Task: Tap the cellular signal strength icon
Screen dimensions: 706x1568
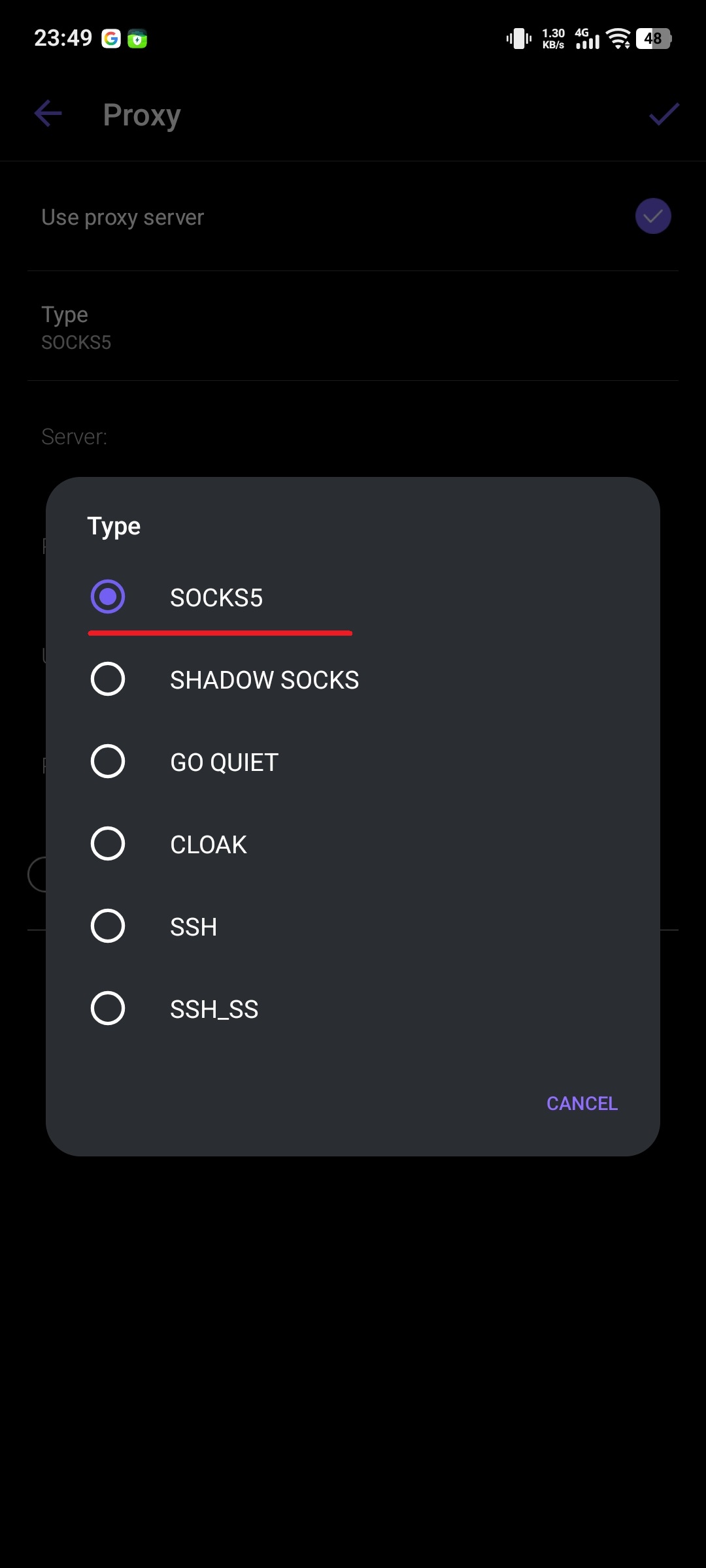Action: 586,42
